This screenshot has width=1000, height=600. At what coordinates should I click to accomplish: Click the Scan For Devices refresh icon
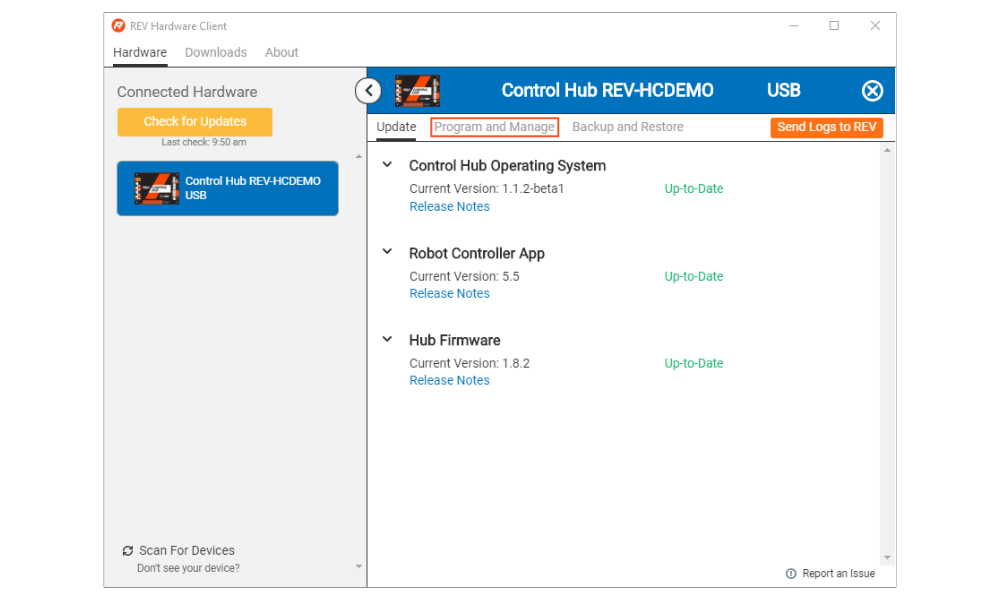(128, 551)
